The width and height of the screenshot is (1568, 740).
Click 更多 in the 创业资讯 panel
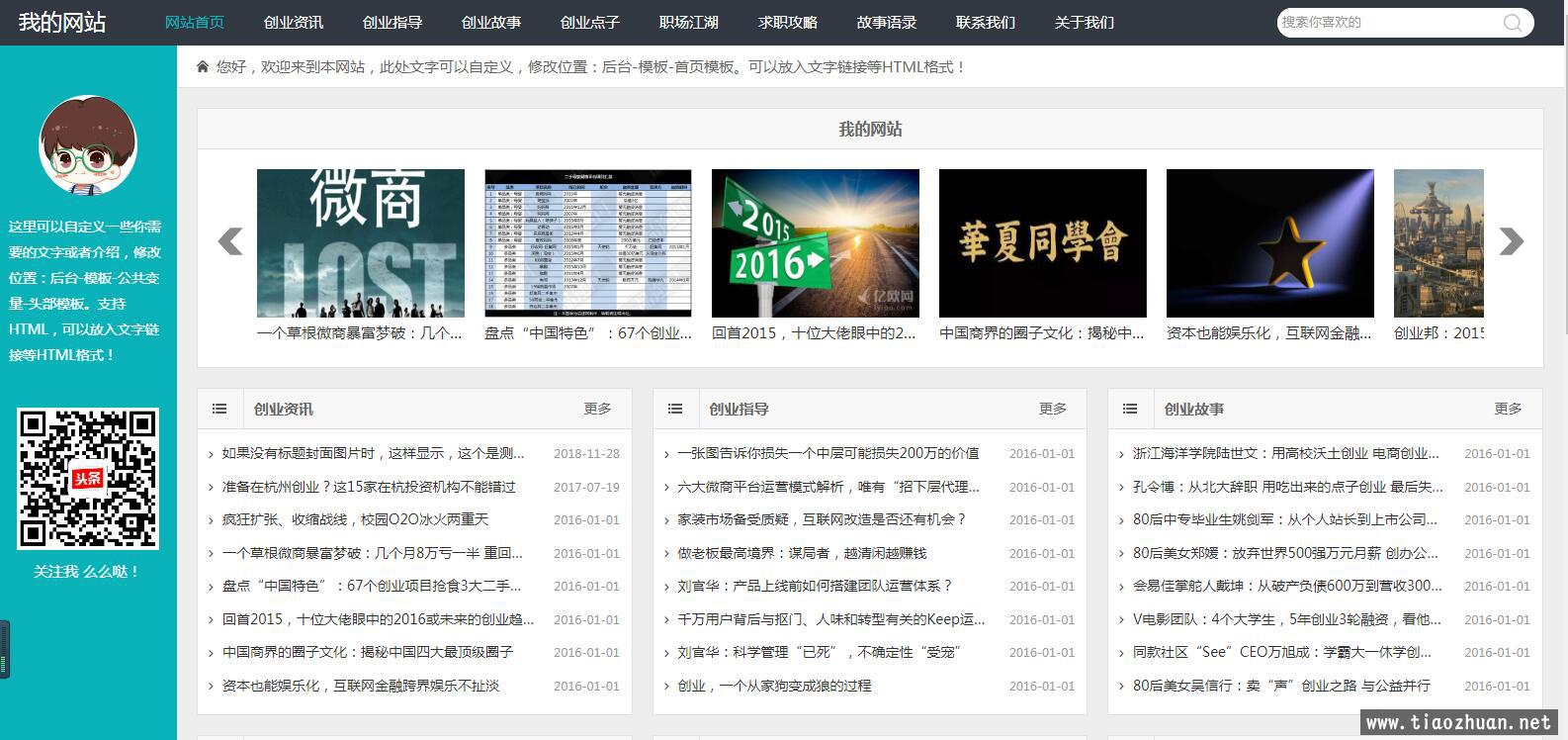[x=597, y=409]
